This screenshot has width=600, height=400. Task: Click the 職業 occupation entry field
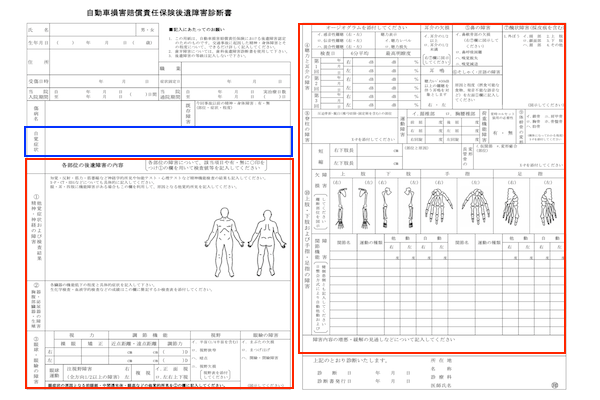(236, 69)
